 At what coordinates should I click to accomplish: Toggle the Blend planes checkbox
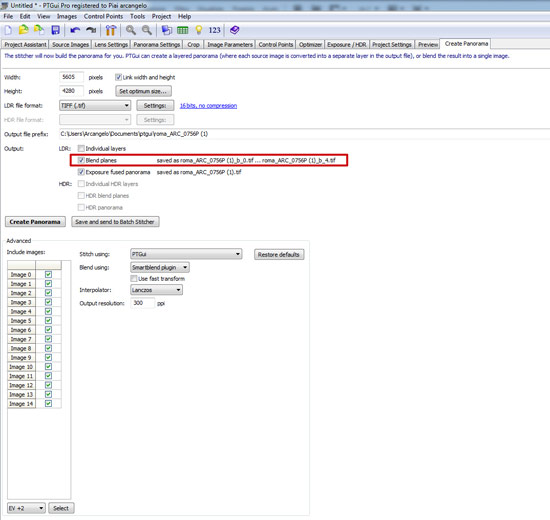pyautogui.click(x=81, y=160)
